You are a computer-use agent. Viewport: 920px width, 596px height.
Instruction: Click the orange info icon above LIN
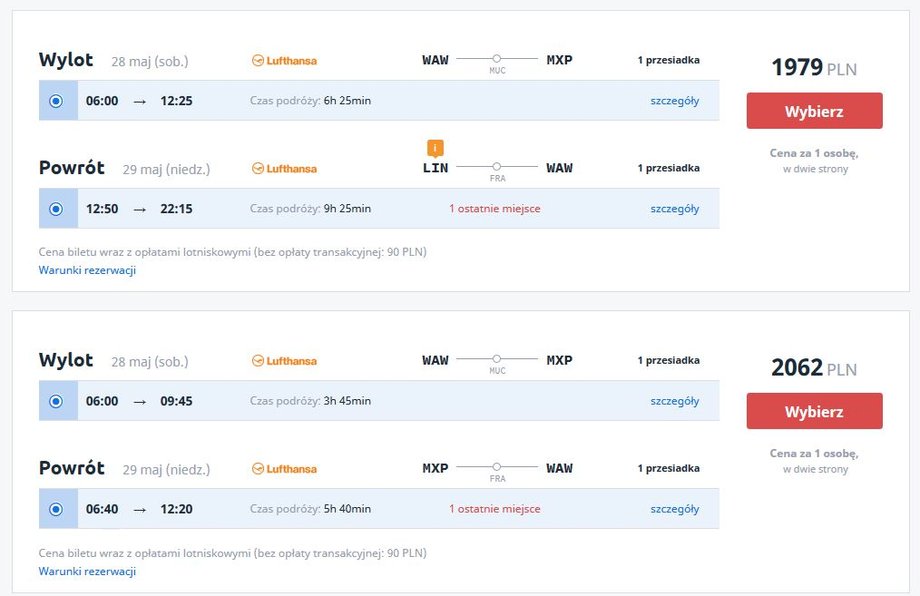click(x=435, y=148)
